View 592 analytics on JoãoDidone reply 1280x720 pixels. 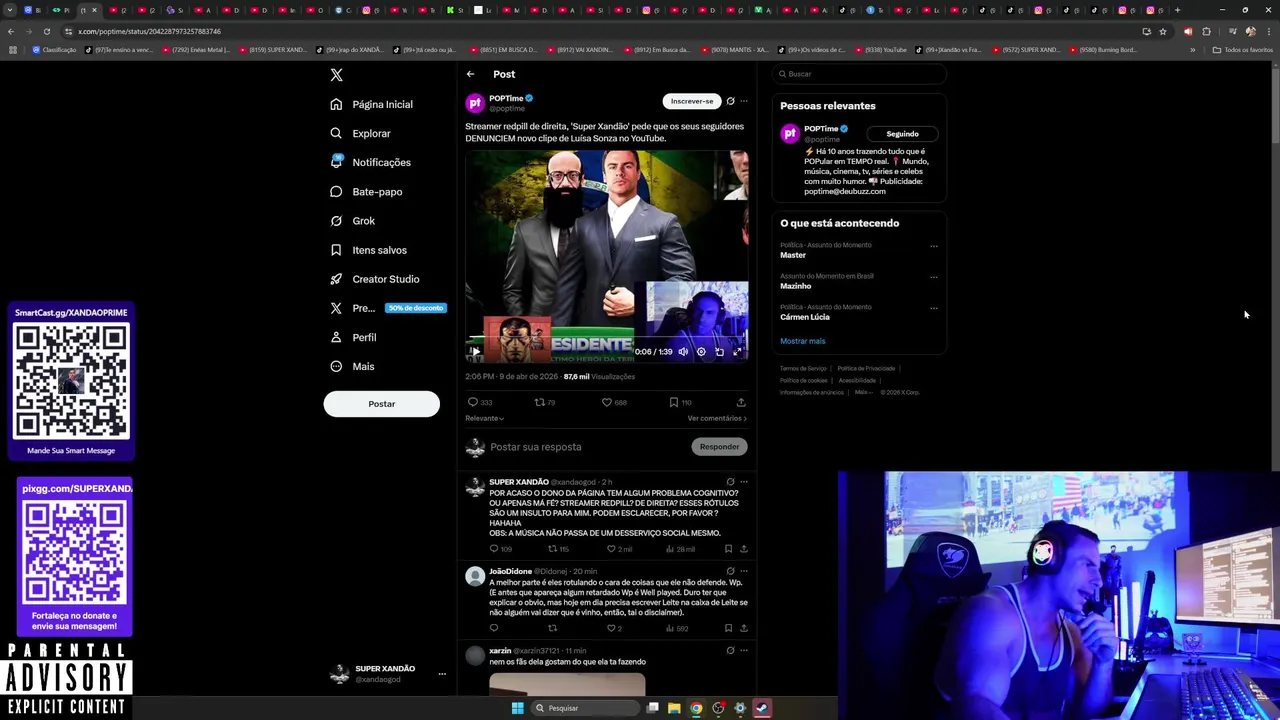(x=677, y=628)
